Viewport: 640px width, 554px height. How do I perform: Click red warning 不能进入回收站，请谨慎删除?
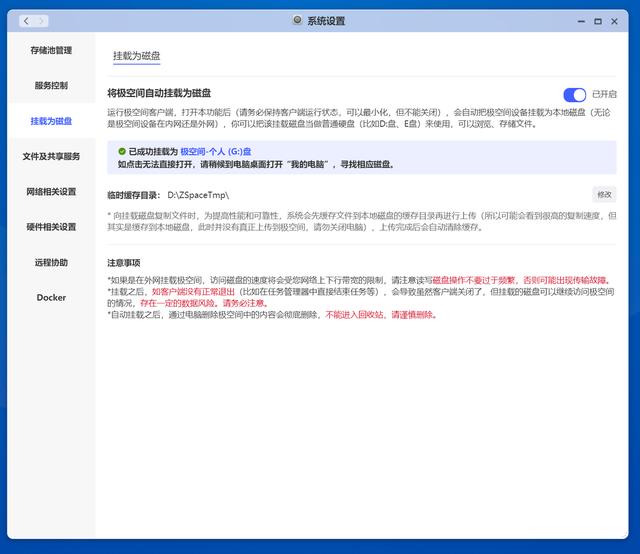pos(381,315)
